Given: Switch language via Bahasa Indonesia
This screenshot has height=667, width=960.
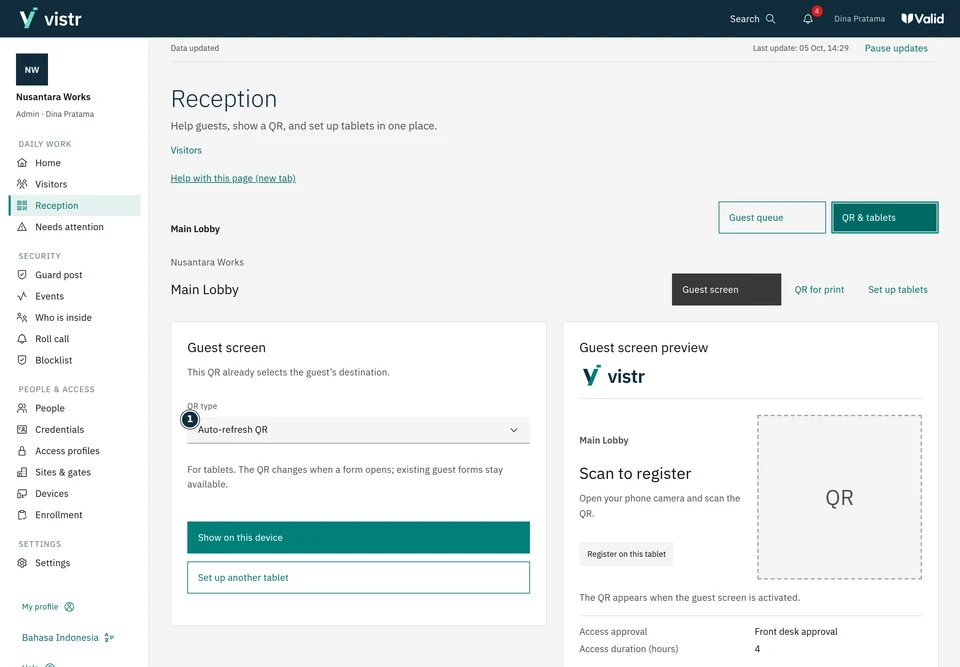Looking at the screenshot, I should [x=67, y=638].
